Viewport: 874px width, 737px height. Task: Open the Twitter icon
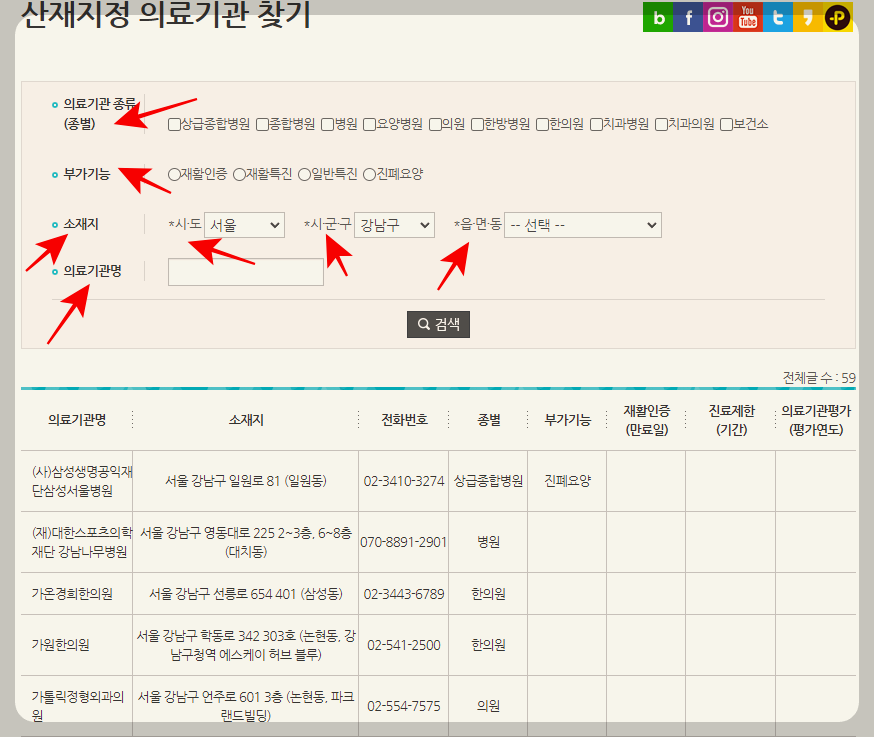coord(777,17)
